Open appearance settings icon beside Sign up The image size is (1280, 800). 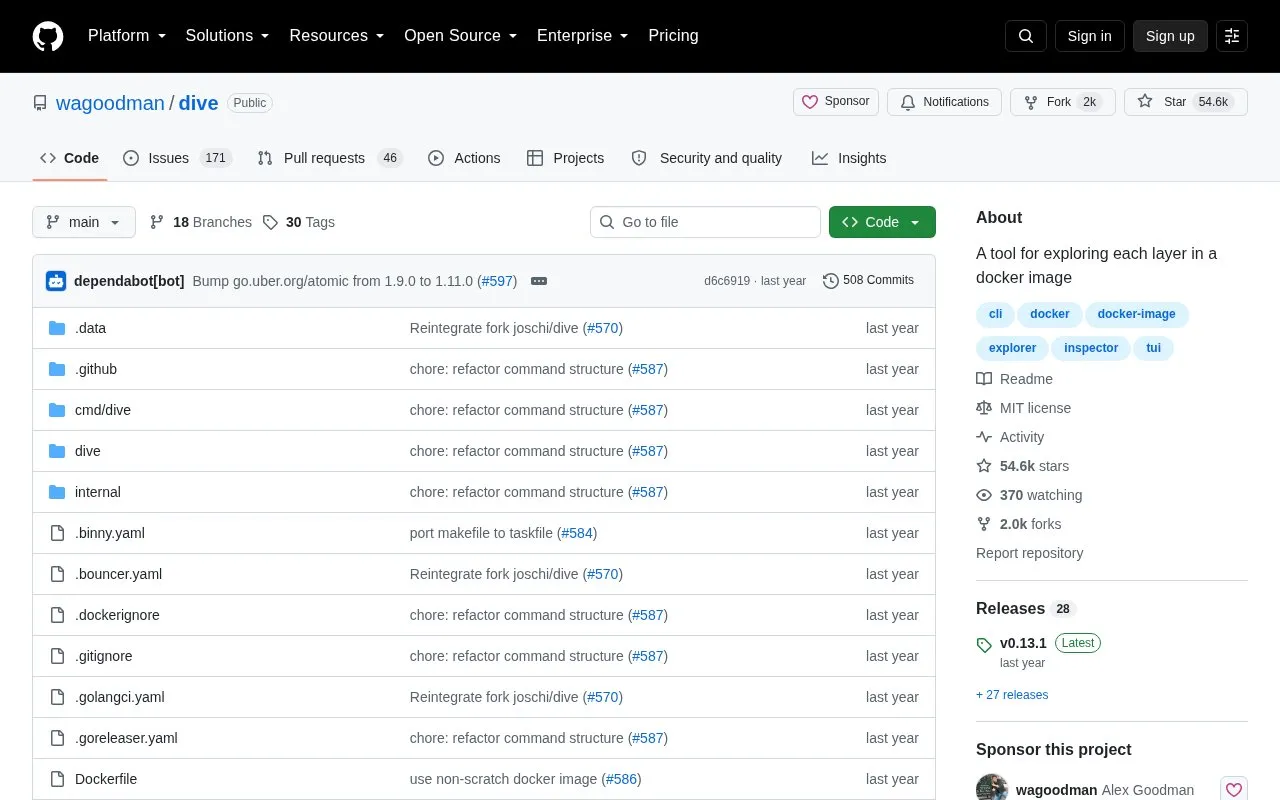click(1232, 36)
